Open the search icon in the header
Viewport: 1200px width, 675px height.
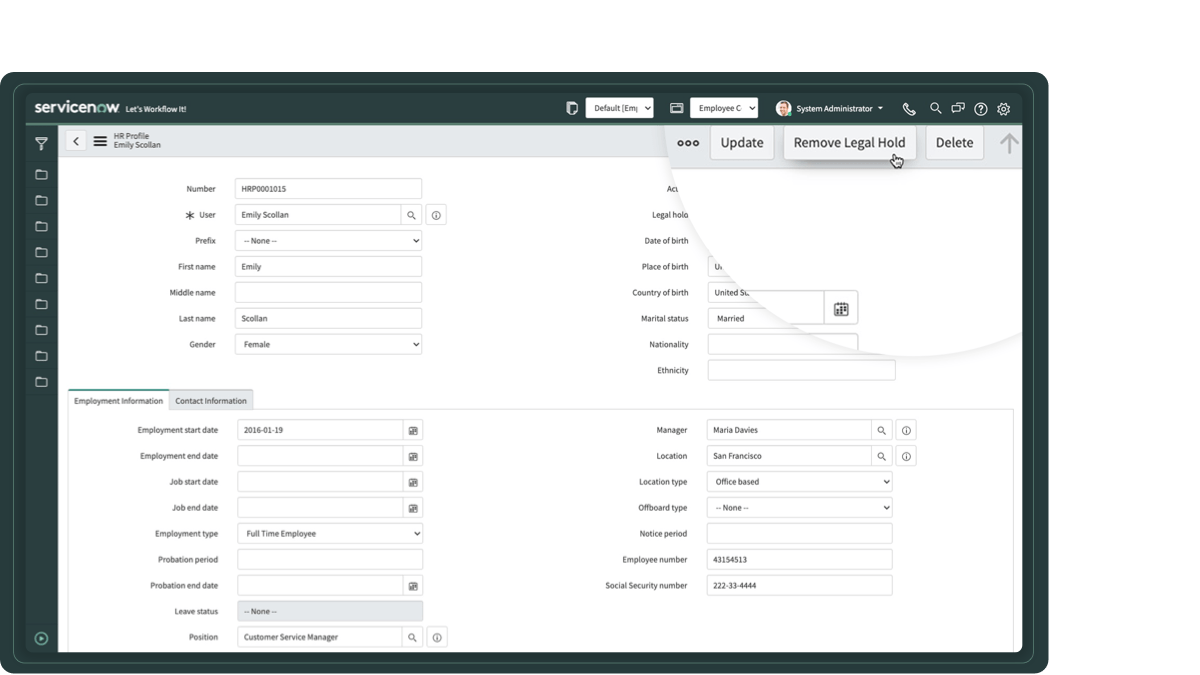(935, 108)
